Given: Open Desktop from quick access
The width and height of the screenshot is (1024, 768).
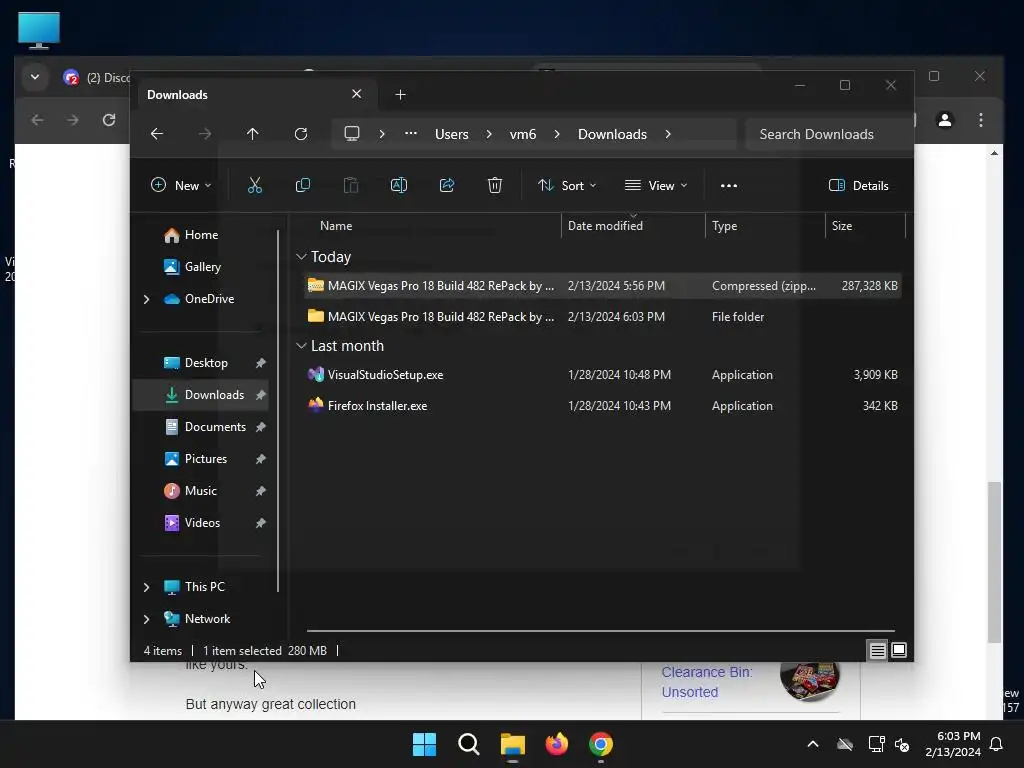Looking at the screenshot, I should point(204,363).
